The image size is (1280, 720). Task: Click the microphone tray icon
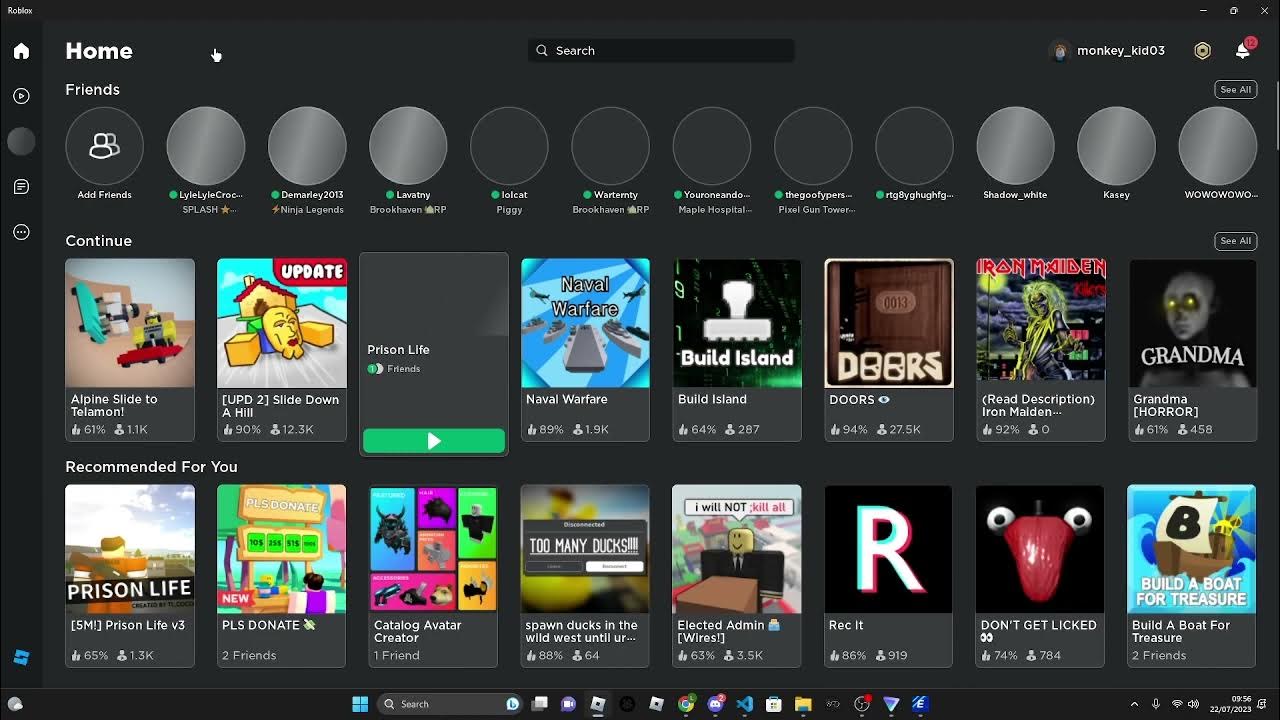coord(1156,704)
